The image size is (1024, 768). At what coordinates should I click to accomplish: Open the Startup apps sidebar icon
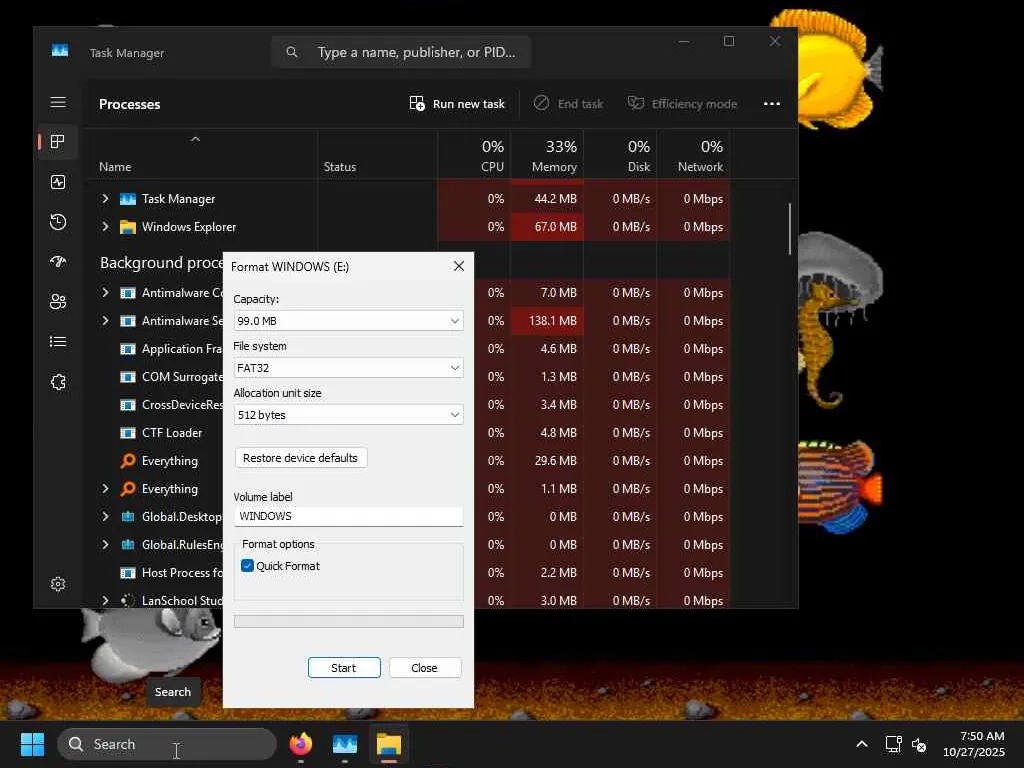click(x=58, y=262)
